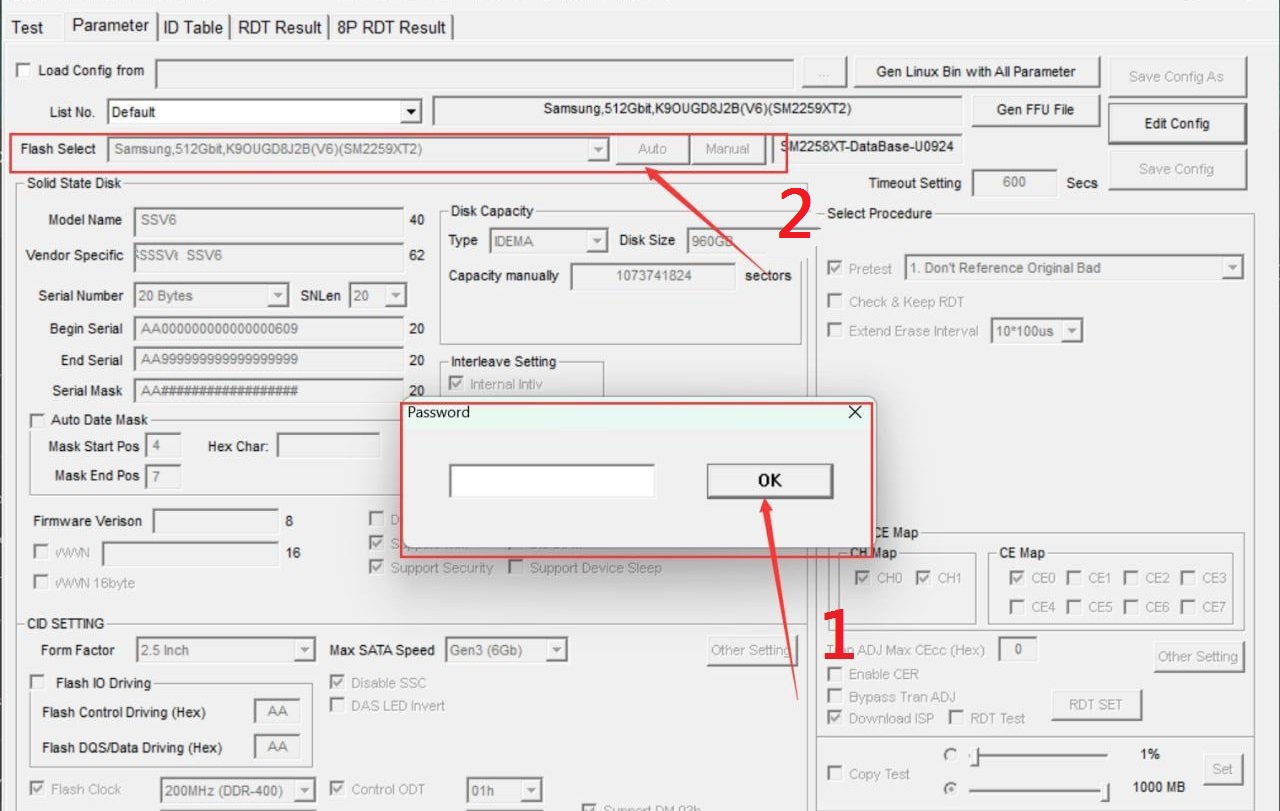Image resolution: width=1280 pixels, height=811 pixels.
Task: Click the Vendor Specific field
Action: [268, 256]
